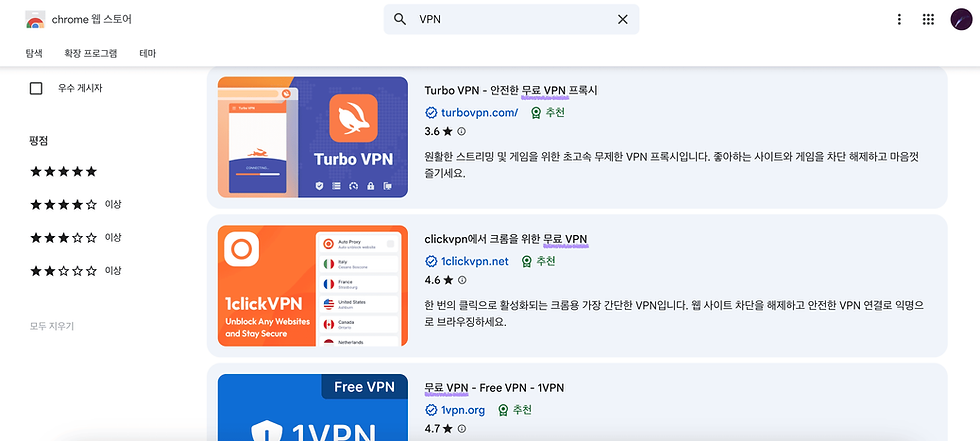Click the Chrome Web Store rainbow logo

click(x=35, y=19)
